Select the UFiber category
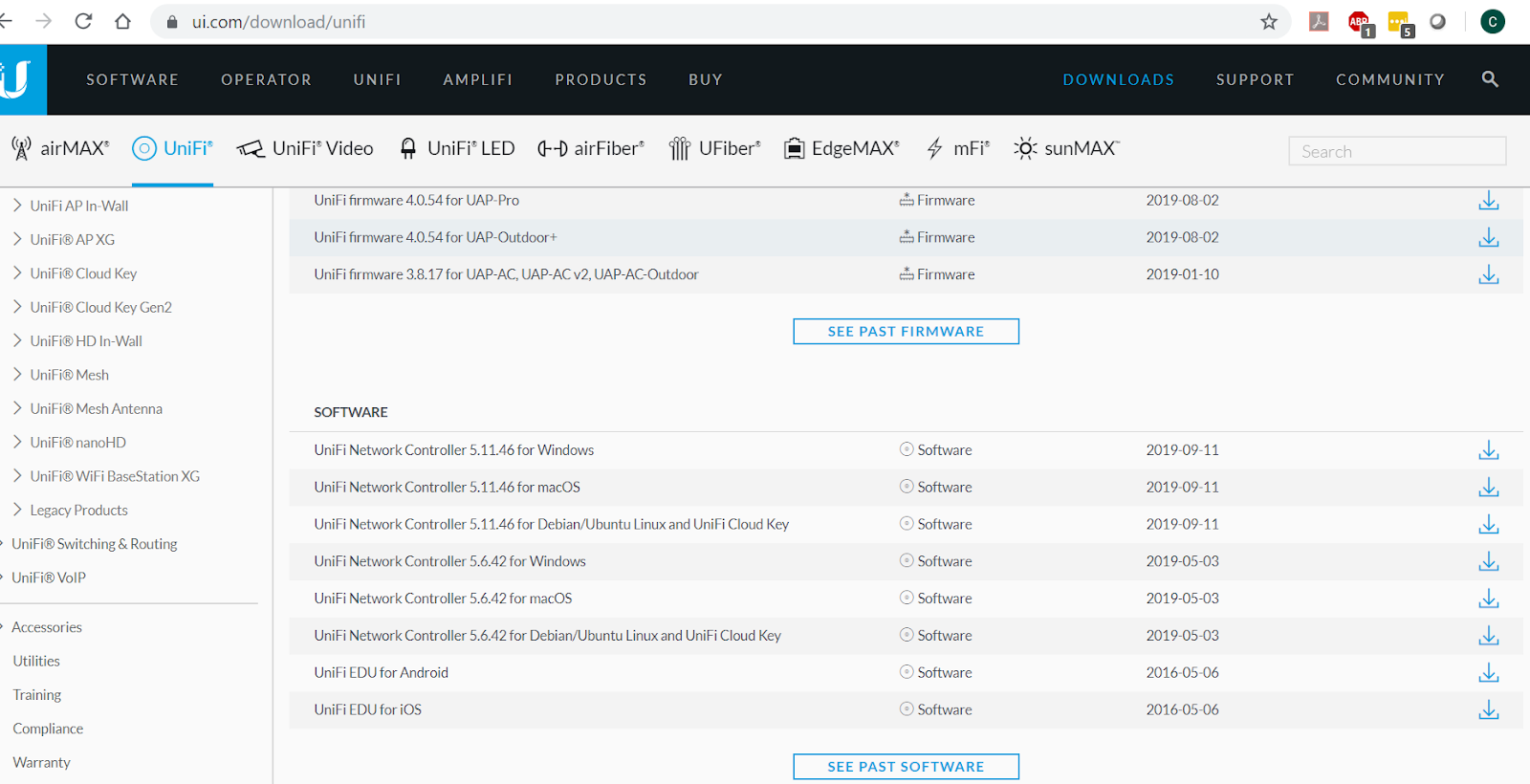This screenshot has height=784, width=1530. click(x=714, y=148)
